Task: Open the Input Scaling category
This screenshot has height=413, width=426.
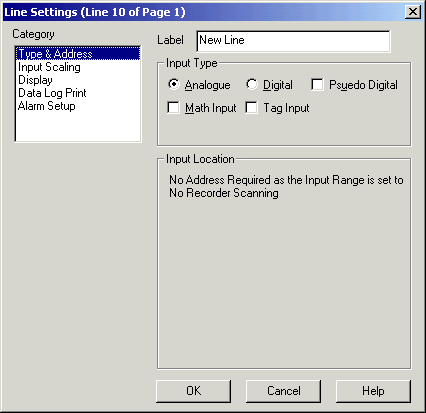Action: [49, 67]
